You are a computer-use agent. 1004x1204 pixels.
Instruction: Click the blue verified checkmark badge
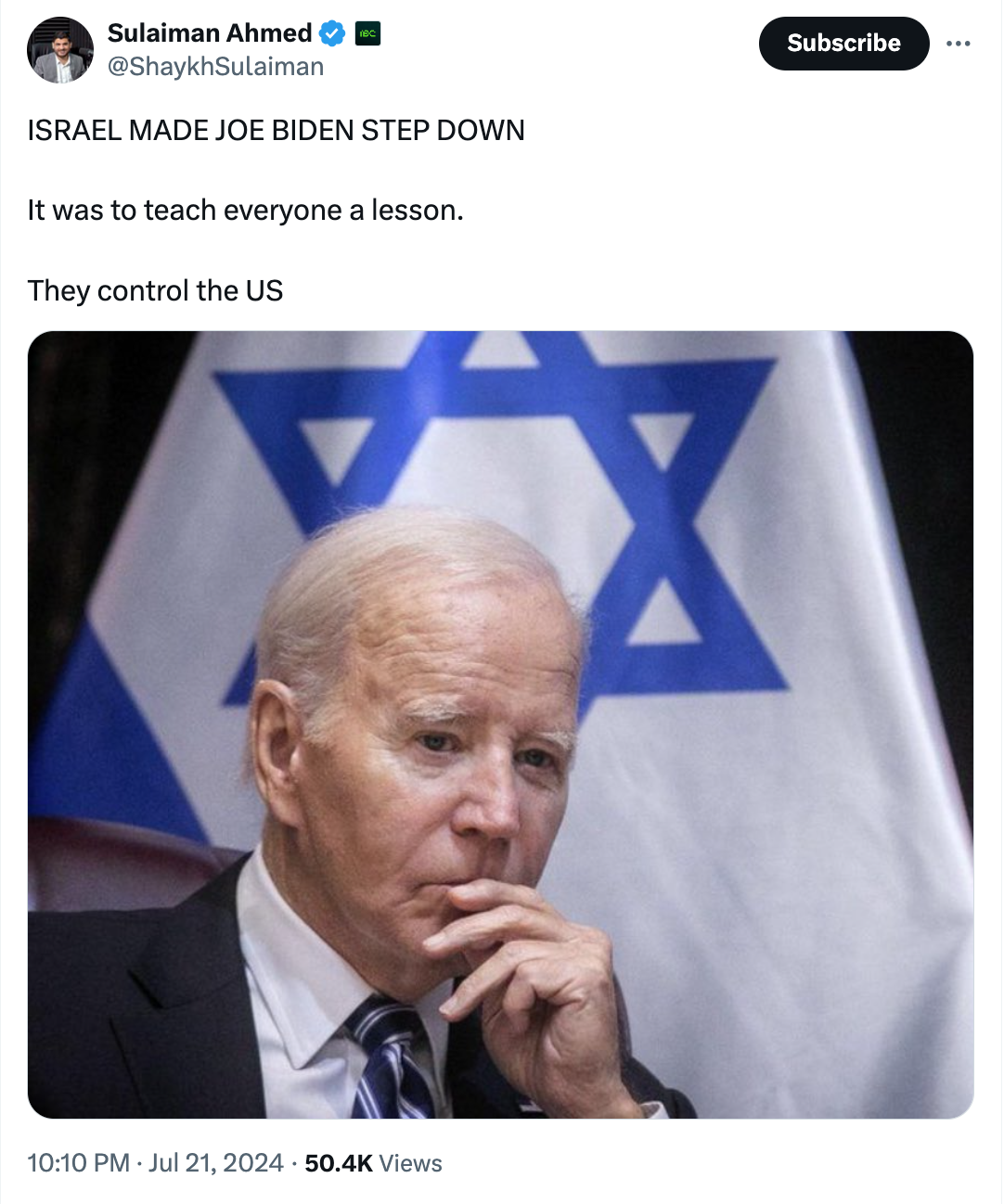pyautogui.click(x=332, y=33)
